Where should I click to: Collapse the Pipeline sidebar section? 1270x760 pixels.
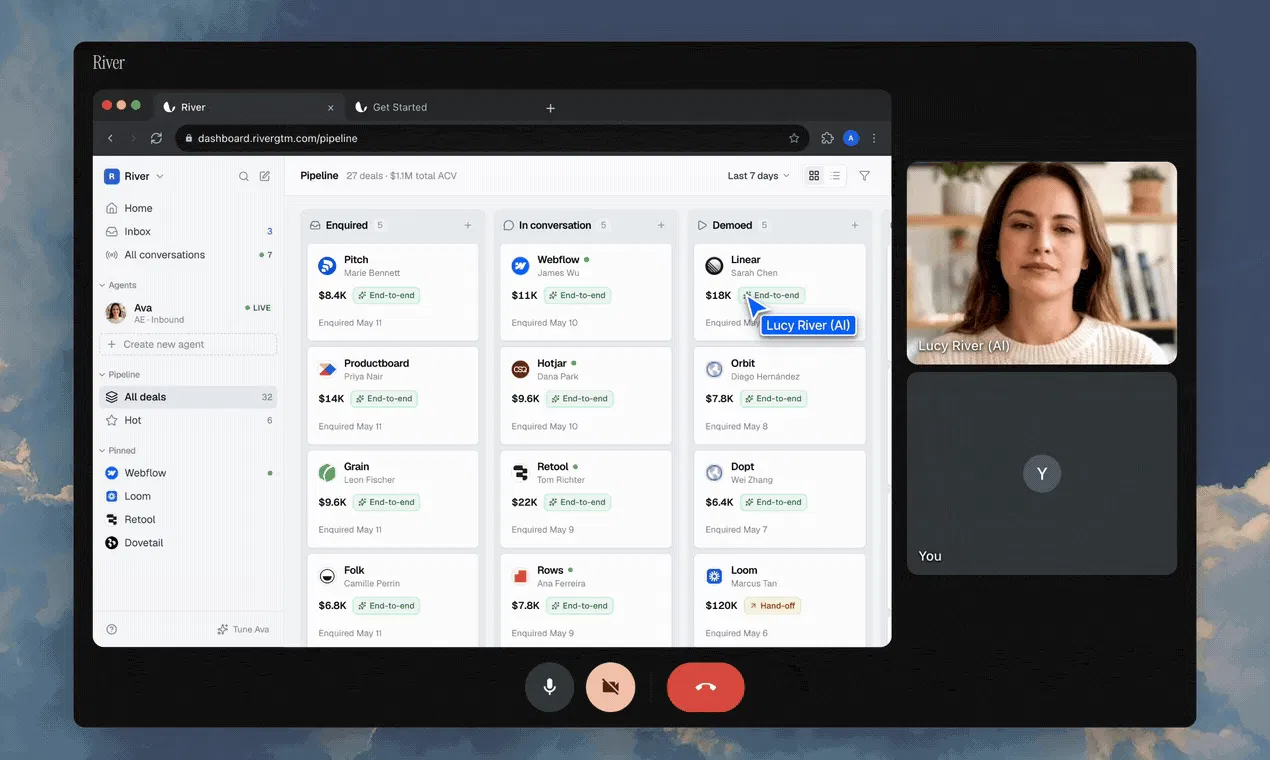(x=119, y=374)
